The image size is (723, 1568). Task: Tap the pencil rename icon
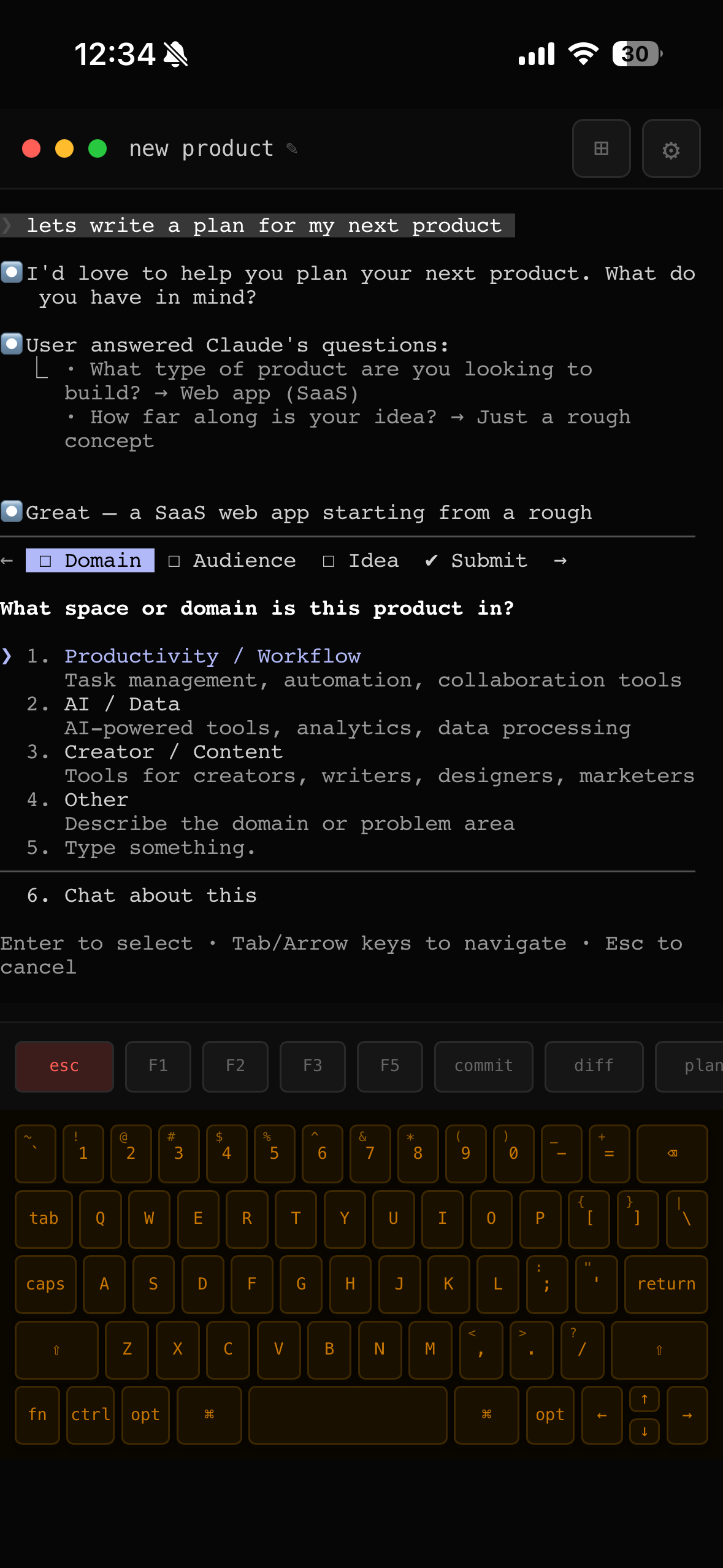(x=292, y=148)
